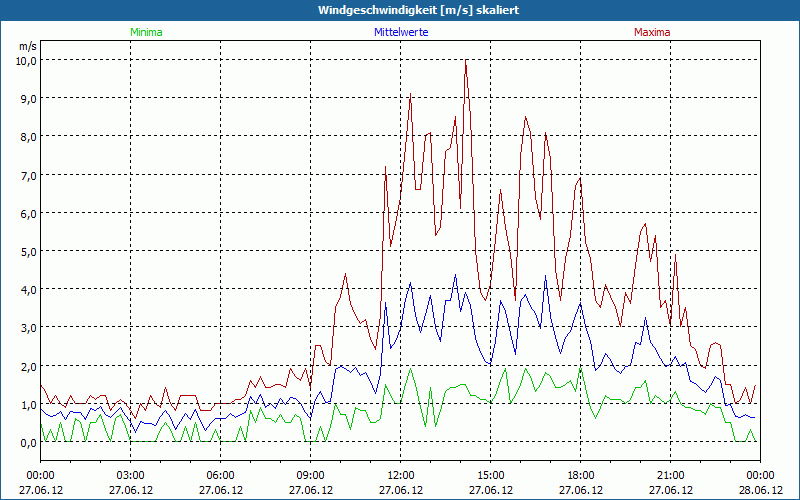Click the 06:00 time axis label
The height and width of the screenshot is (500, 800).
tap(220, 476)
